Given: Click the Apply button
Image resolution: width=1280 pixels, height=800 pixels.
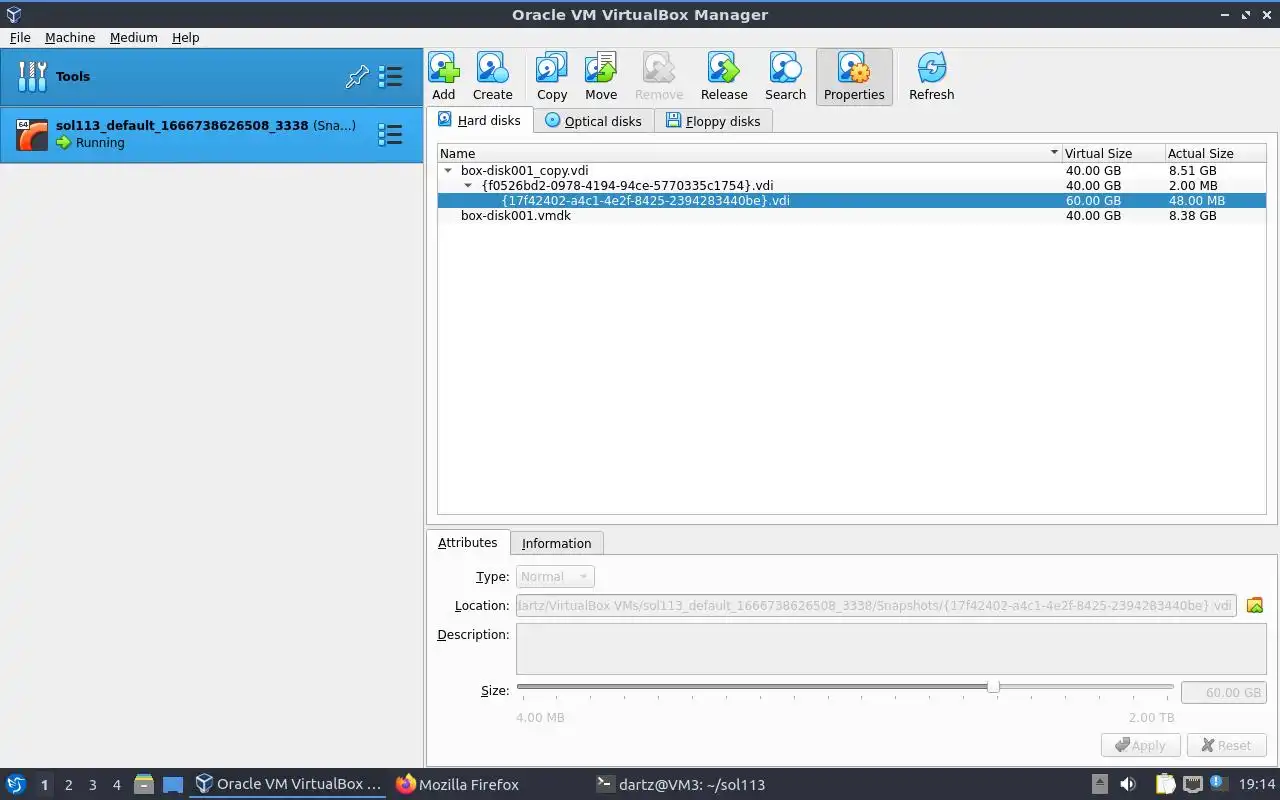Looking at the screenshot, I should [1141, 745].
